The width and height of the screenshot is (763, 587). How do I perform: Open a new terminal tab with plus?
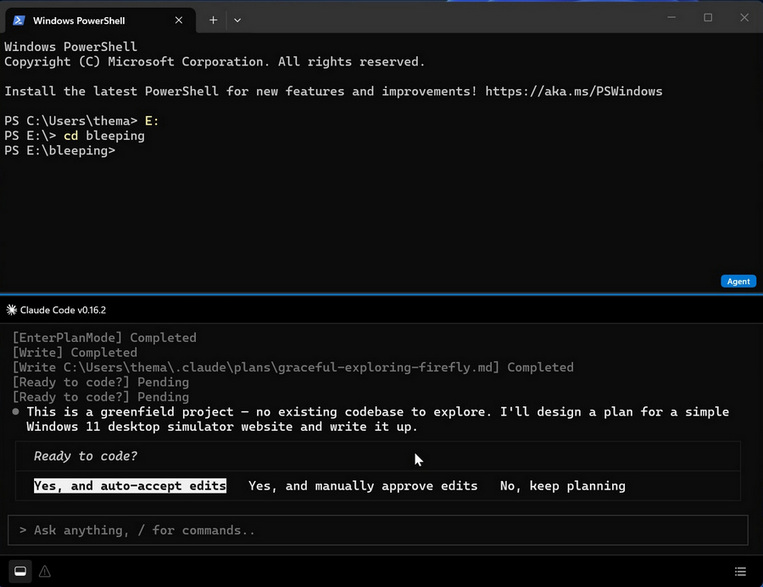pos(213,20)
